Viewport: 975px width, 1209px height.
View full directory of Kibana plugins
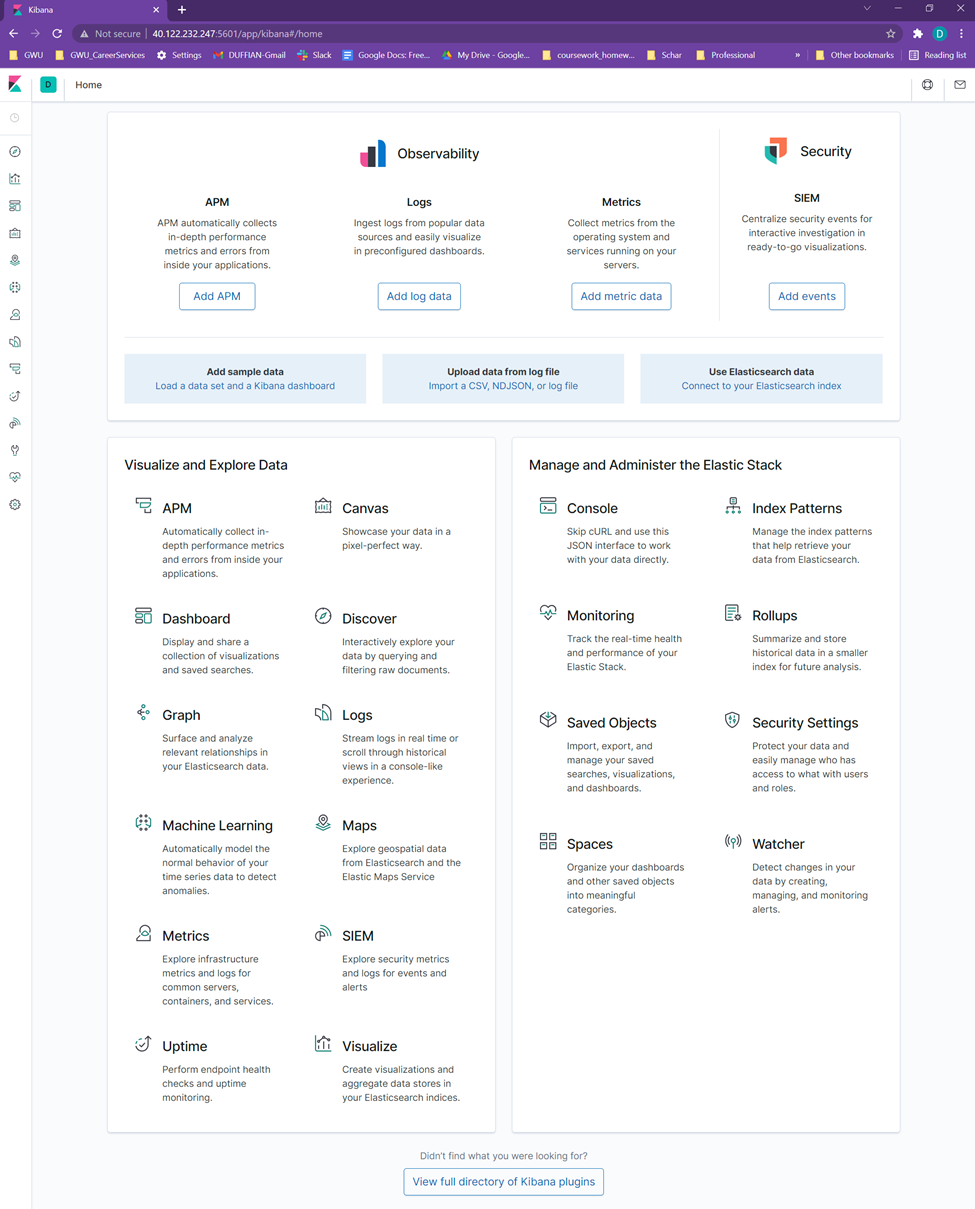tap(503, 1182)
